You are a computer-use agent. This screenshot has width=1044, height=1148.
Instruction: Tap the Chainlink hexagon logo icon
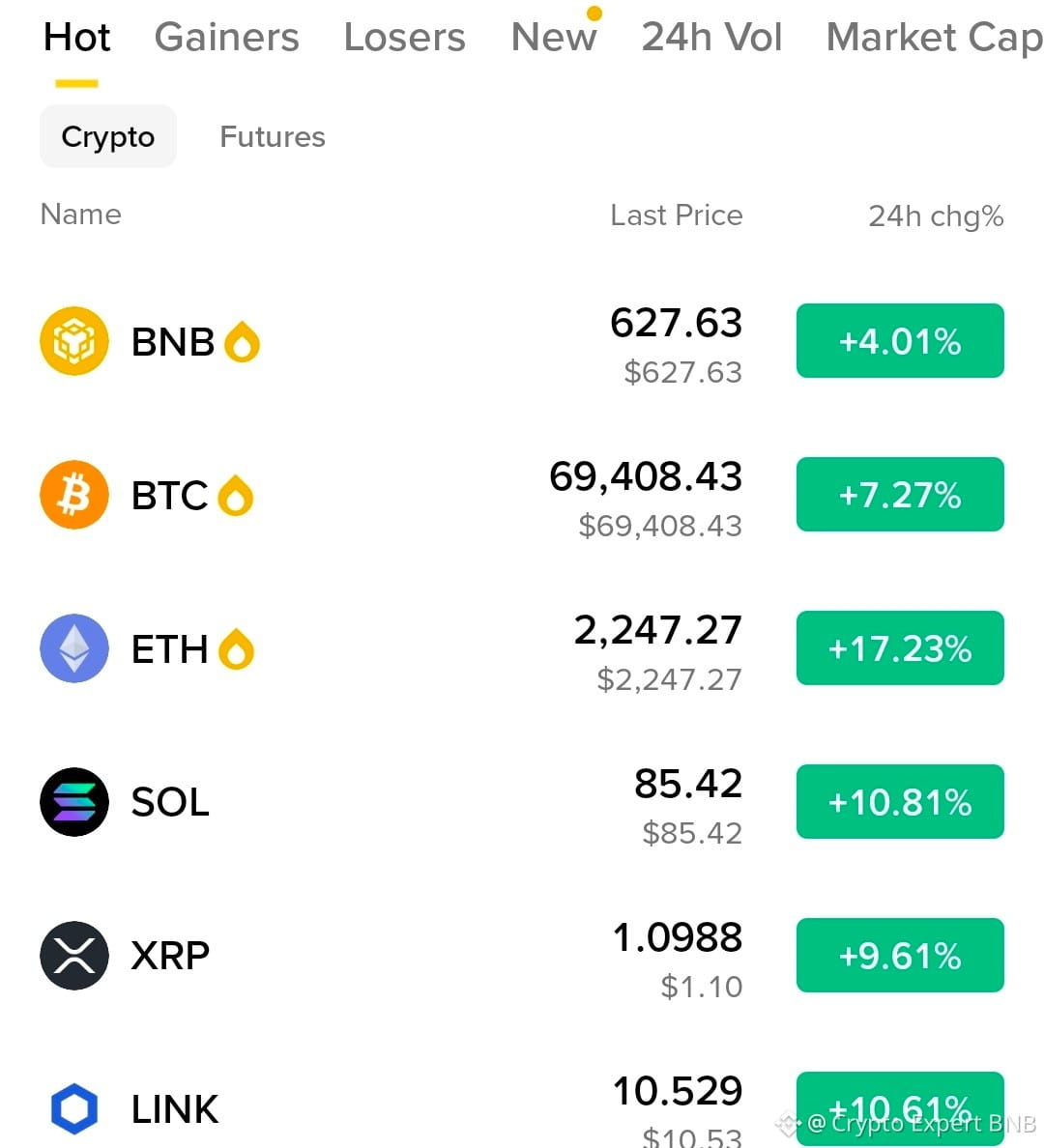(x=74, y=1108)
